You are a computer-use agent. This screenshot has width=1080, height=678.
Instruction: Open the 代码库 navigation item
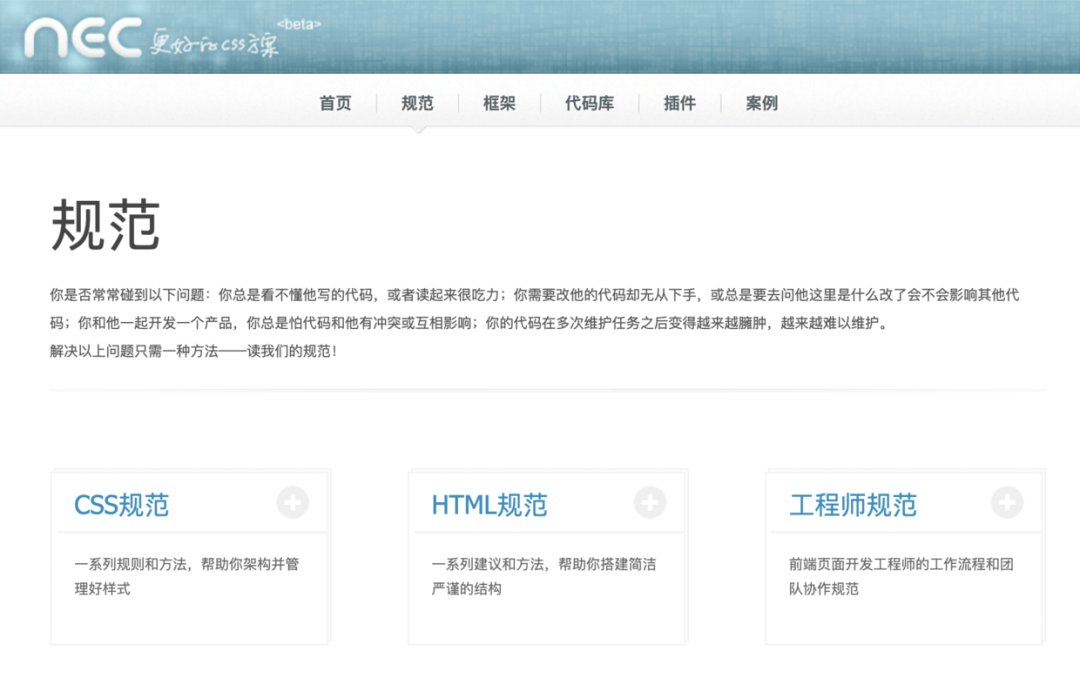(590, 103)
